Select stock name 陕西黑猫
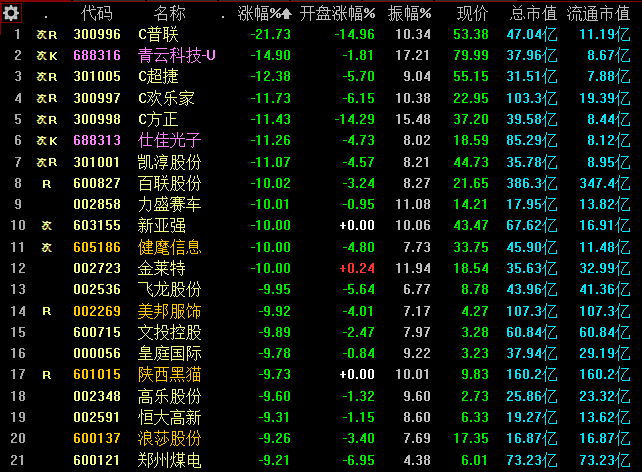 click(x=170, y=375)
